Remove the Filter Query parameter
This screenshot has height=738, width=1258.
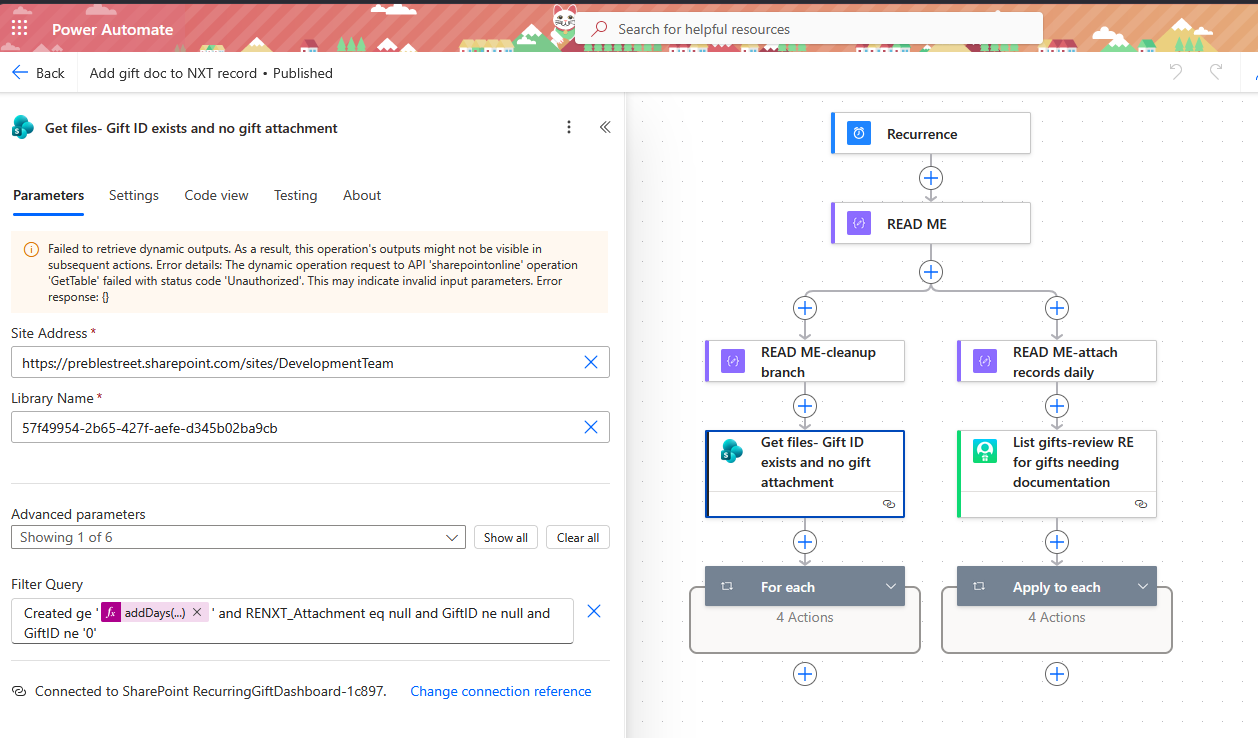coord(594,611)
